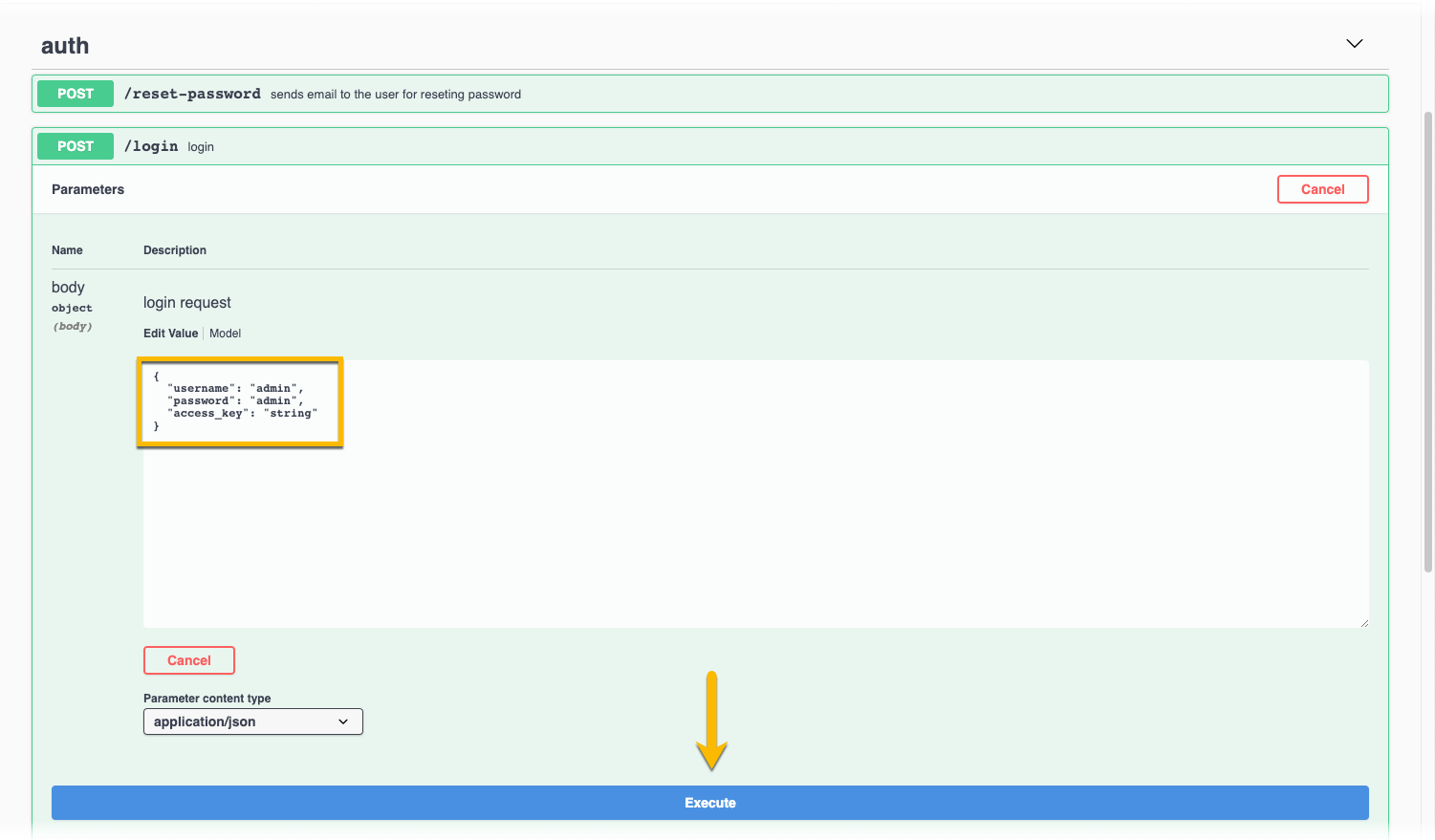Viewport: 1435px width, 840px height.
Task: Select the Edit Value tab
Action: click(170, 334)
